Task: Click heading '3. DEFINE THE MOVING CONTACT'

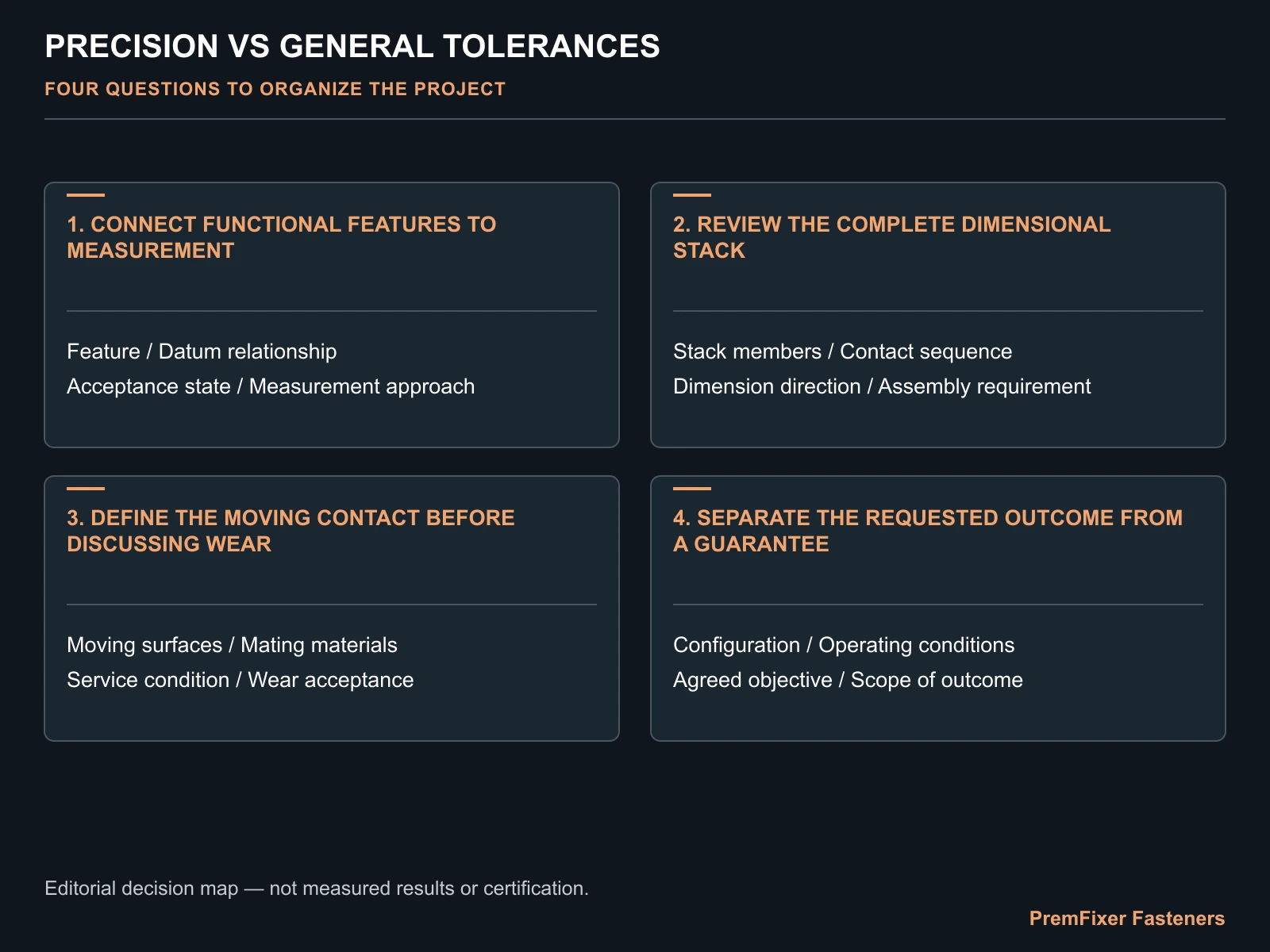Action: coord(291,531)
